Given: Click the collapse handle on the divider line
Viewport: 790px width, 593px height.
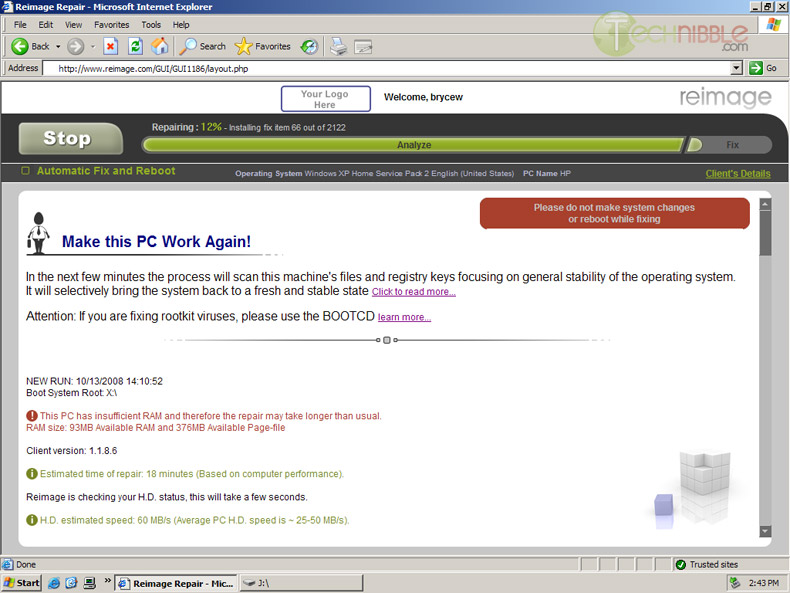Looking at the screenshot, I should click(x=386, y=340).
